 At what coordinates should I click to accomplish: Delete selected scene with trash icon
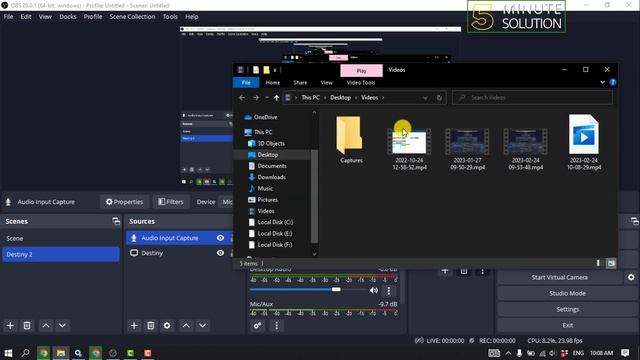point(27,325)
